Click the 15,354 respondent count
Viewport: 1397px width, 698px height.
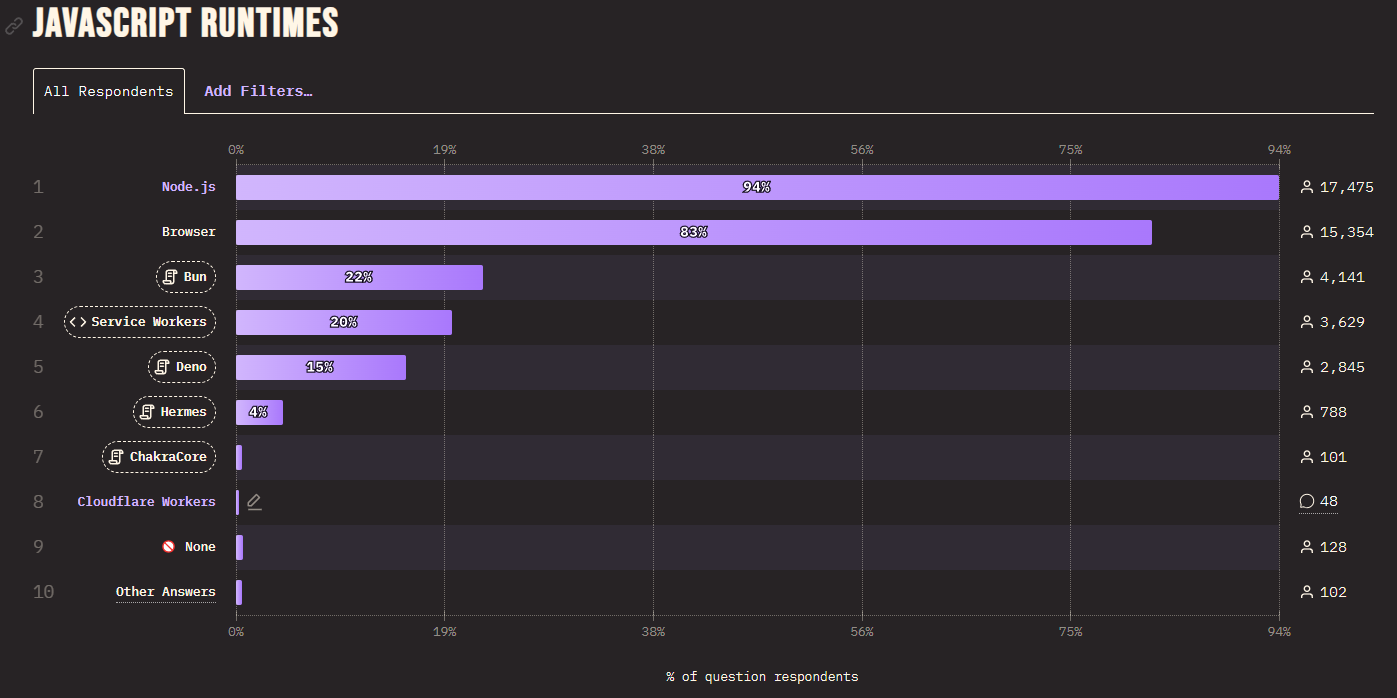pos(1347,232)
